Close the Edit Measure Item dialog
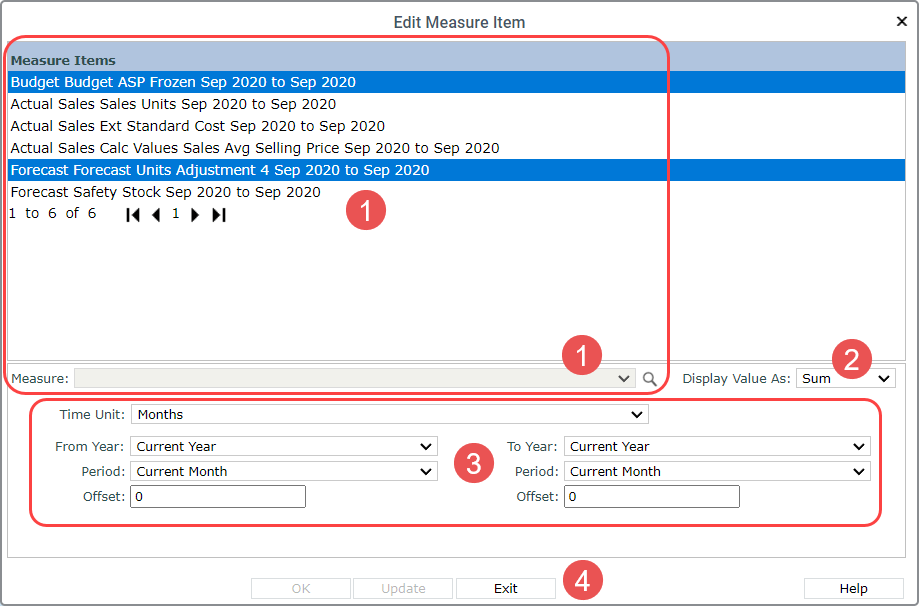The width and height of the screenshot is (919, 606). point(901,22)
